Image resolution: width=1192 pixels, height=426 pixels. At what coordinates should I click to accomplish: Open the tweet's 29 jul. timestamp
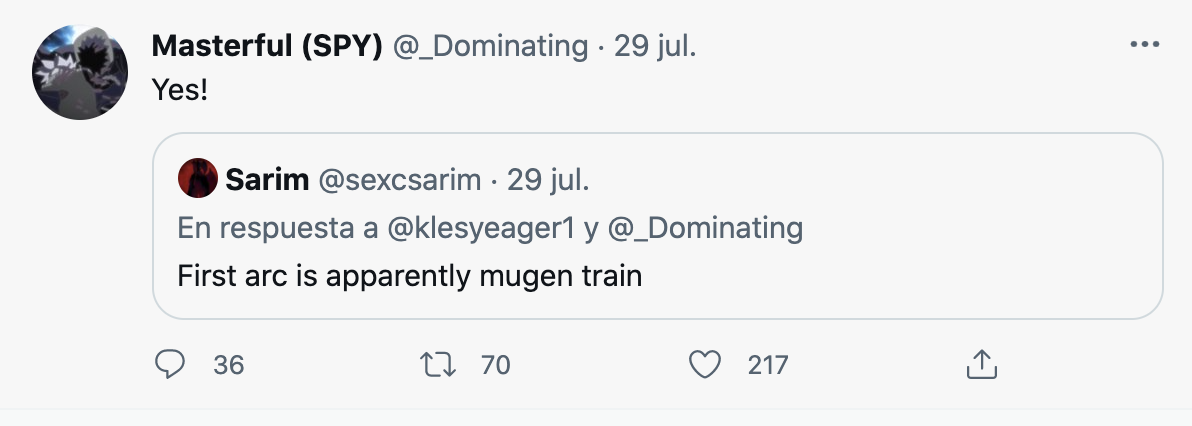[x=655, y=45]
